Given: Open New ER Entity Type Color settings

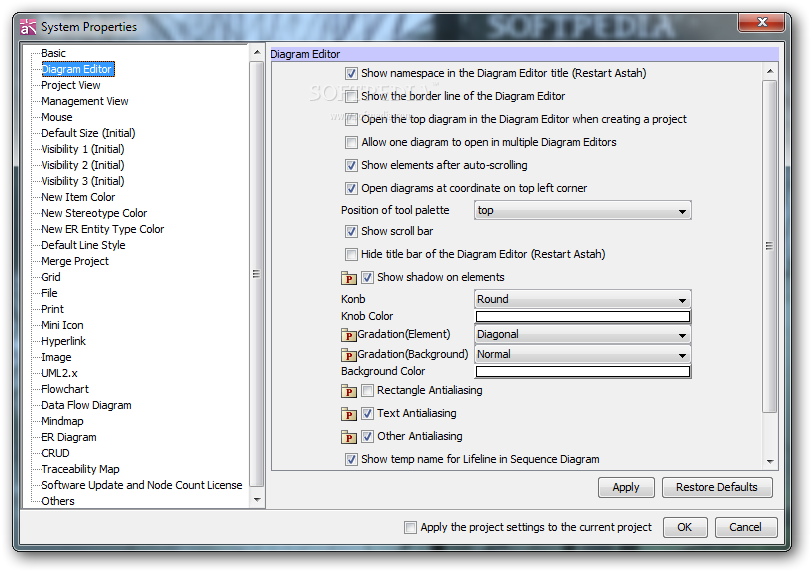Looking at the screenshot, I should 103,230.
